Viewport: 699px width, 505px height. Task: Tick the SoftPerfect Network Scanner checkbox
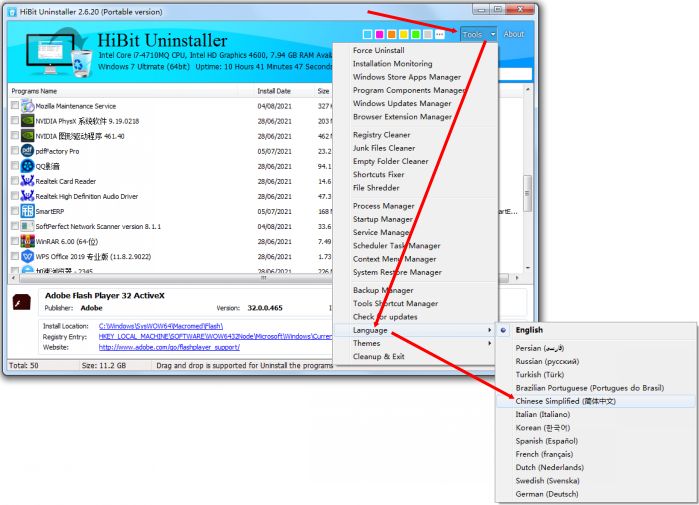point(15,226)
